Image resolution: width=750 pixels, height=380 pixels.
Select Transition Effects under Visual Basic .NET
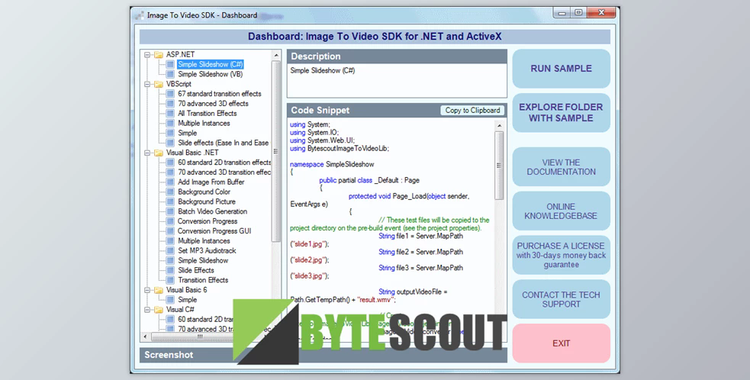(x=203, y=280)
